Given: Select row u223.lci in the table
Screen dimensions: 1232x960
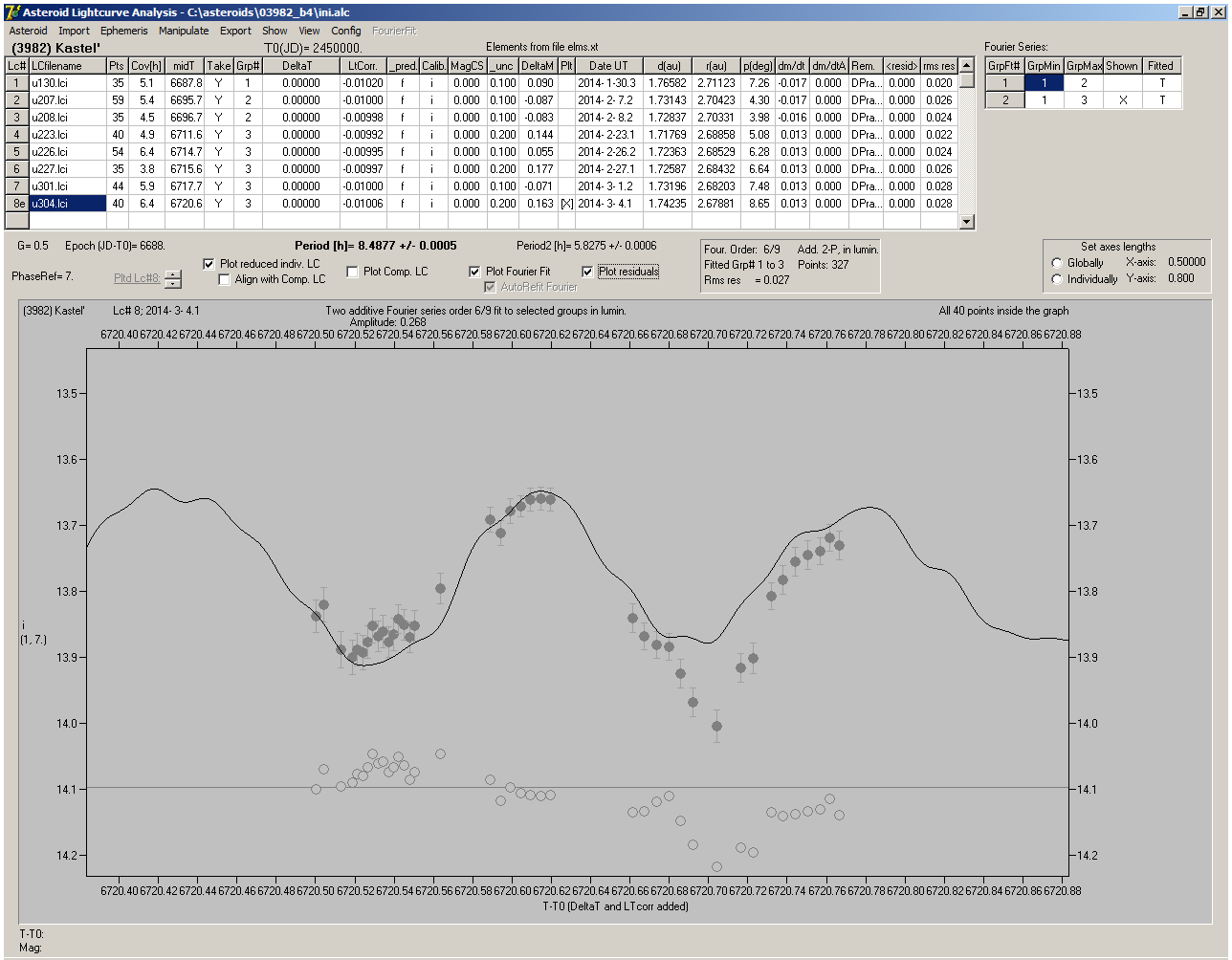Looking at the screenshot, I should pos(483,135).
